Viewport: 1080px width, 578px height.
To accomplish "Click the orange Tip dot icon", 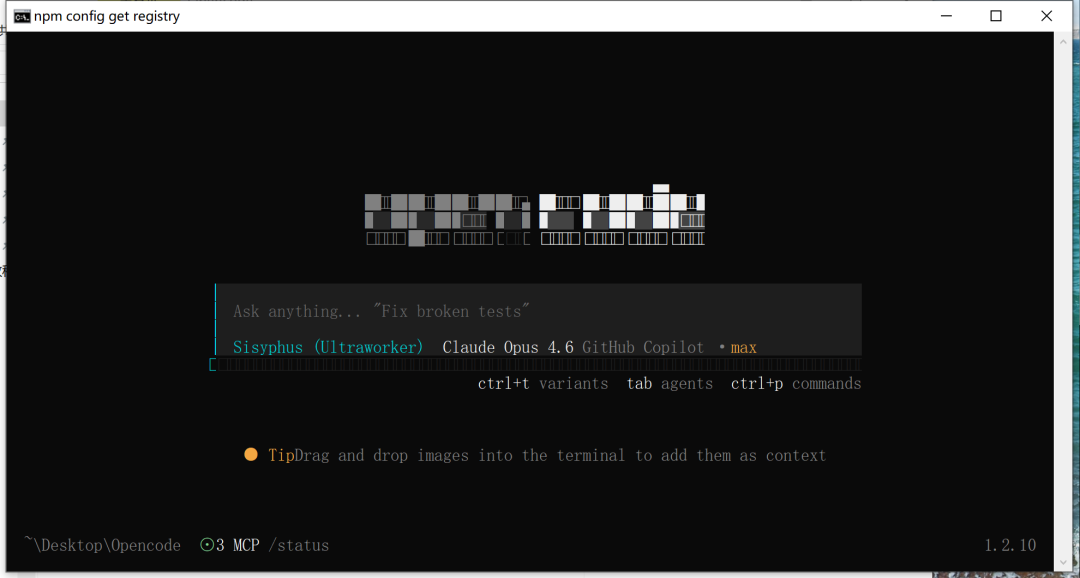I will tap(251, 455).
